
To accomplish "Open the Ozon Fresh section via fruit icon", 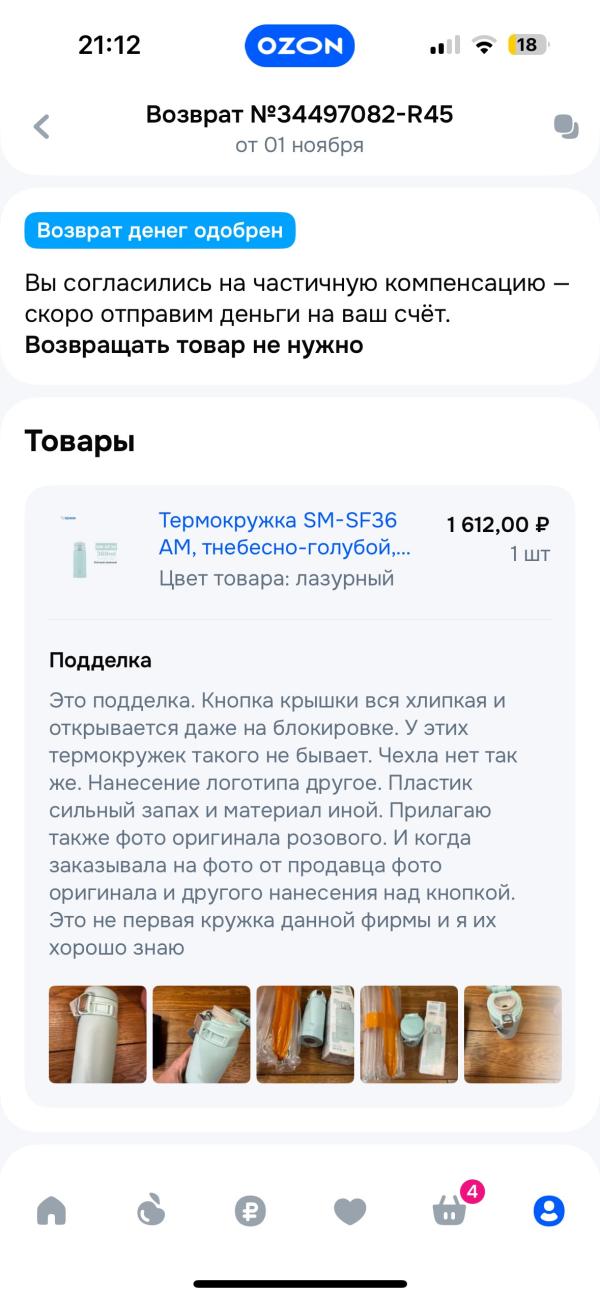I will tap(151, 1211).
